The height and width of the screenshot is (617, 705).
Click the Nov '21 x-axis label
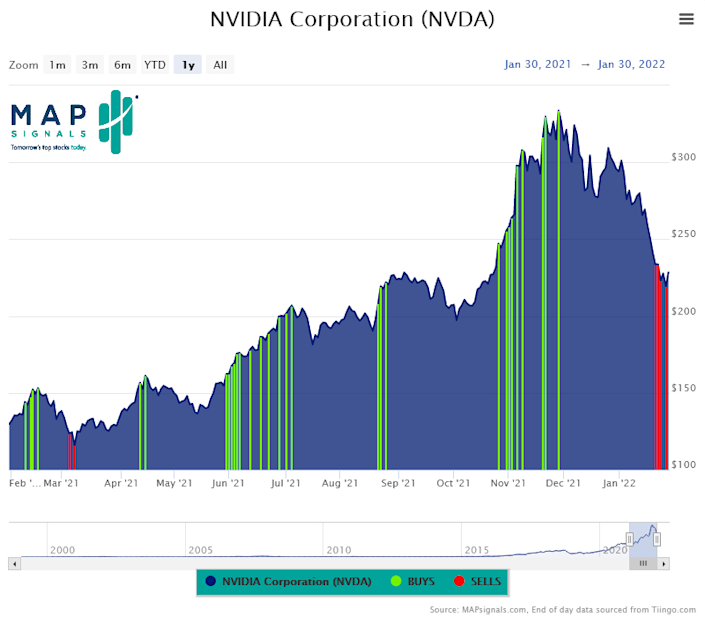(508, 483)
